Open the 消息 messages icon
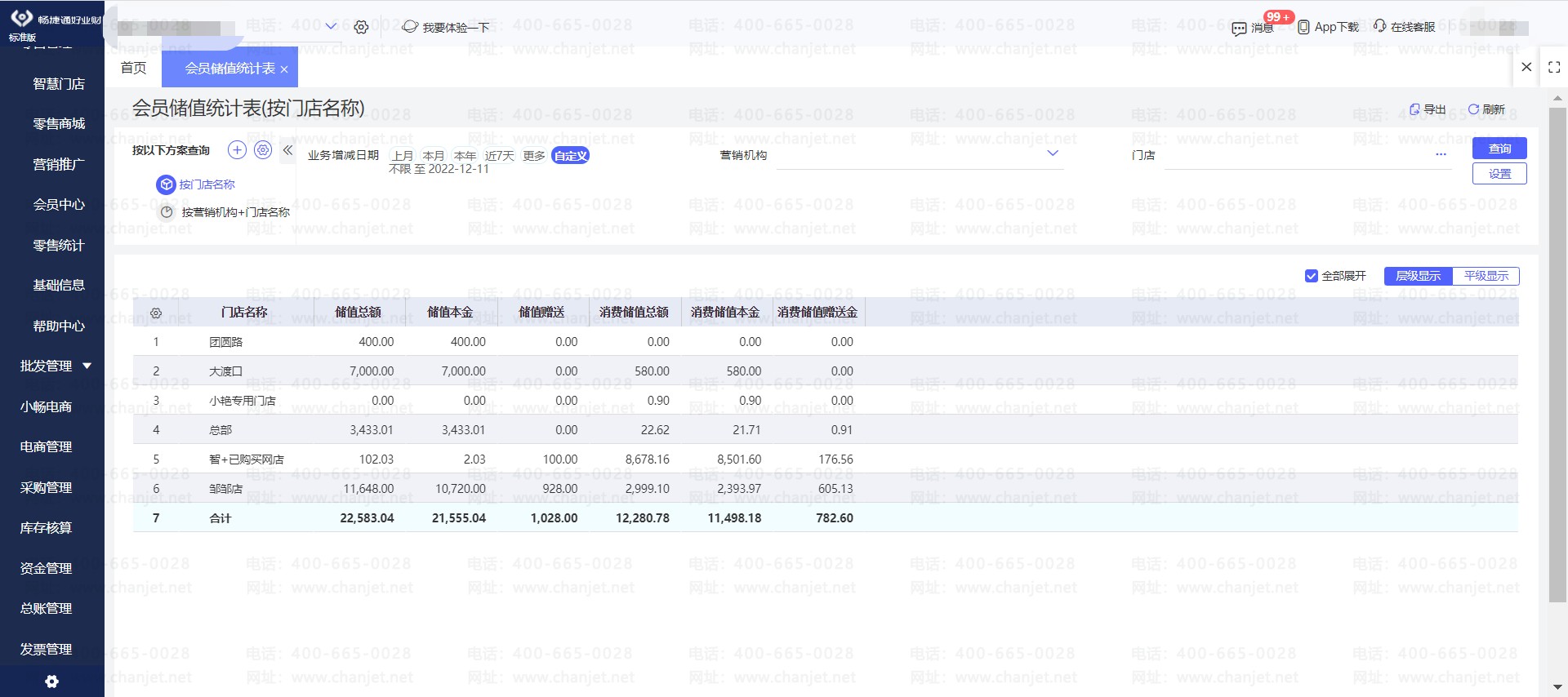 pos(1240,28)
